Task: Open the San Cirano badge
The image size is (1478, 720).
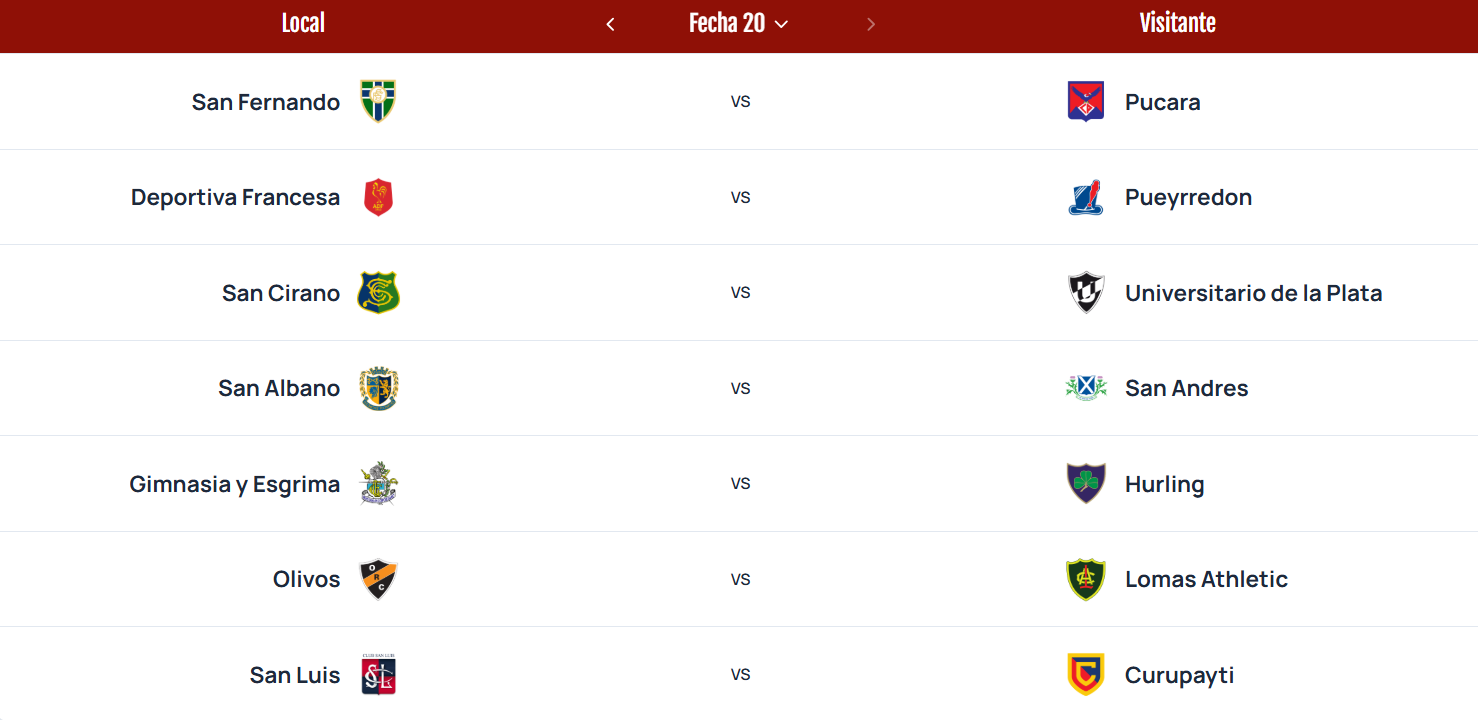Action: click(378, 293)
